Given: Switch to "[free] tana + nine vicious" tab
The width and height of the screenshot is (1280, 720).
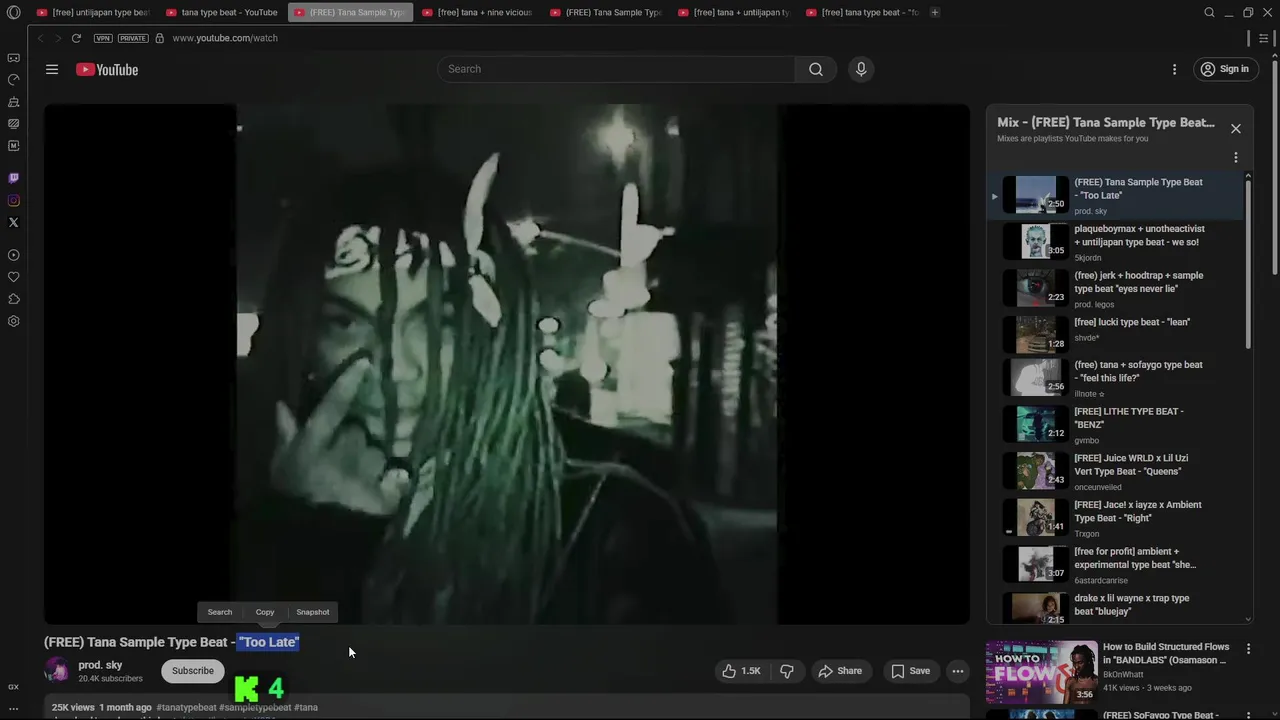Looking at the screenshot, I should pyautogui.click(x=478, y=12).
